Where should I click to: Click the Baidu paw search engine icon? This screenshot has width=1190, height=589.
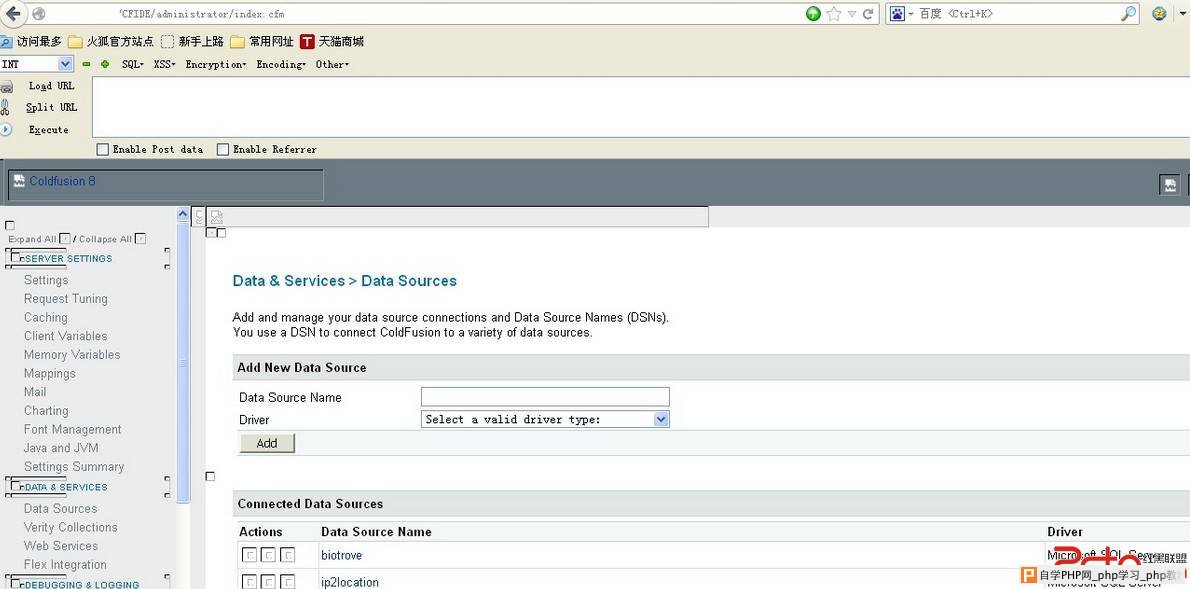898,14
